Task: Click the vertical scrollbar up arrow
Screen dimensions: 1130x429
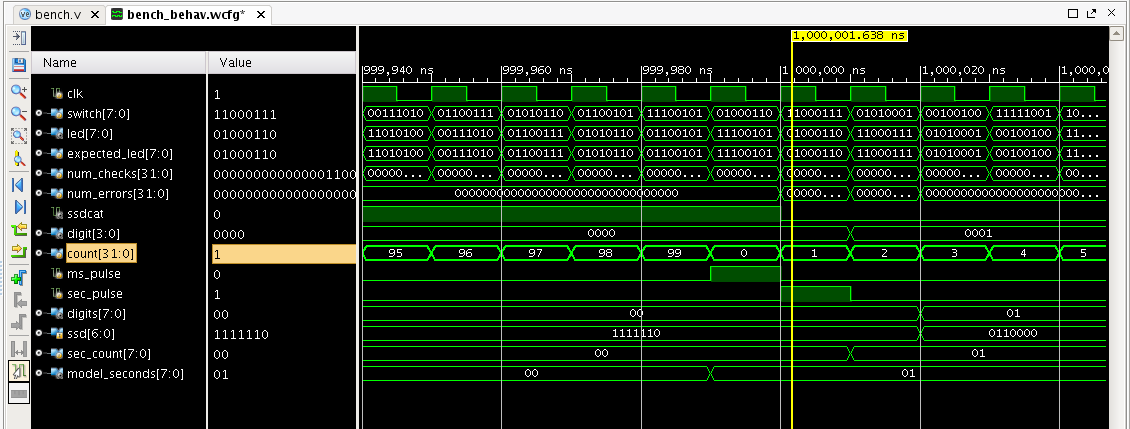Action: coord(1117,34)
